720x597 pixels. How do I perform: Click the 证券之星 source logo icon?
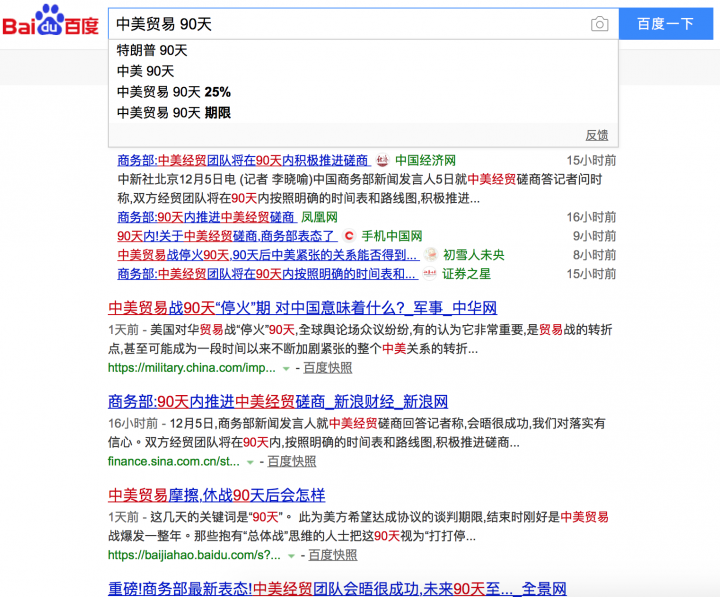(429, 274)
